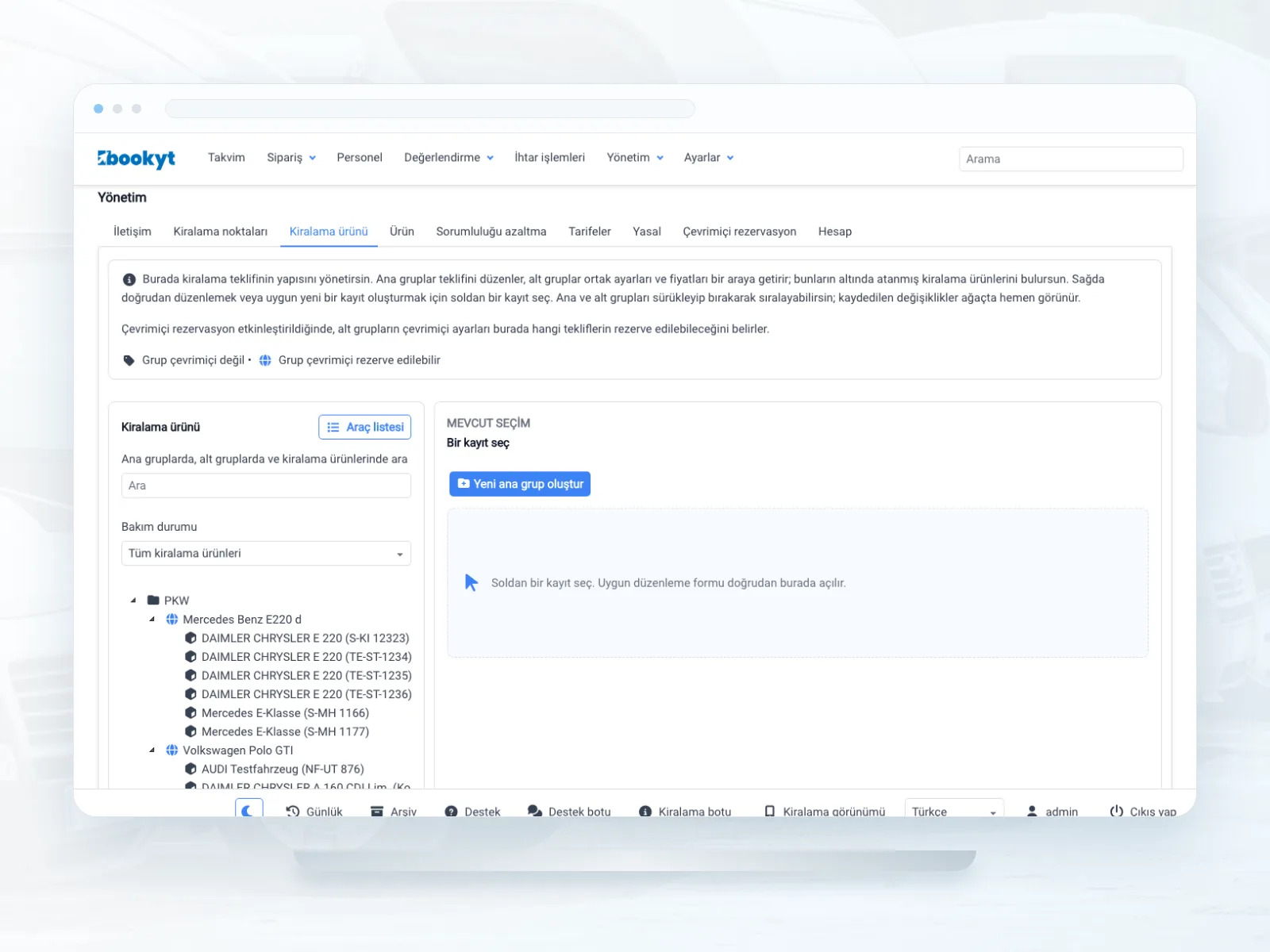Click Yeni ana grup oluştur button

(x=520, y=484)
